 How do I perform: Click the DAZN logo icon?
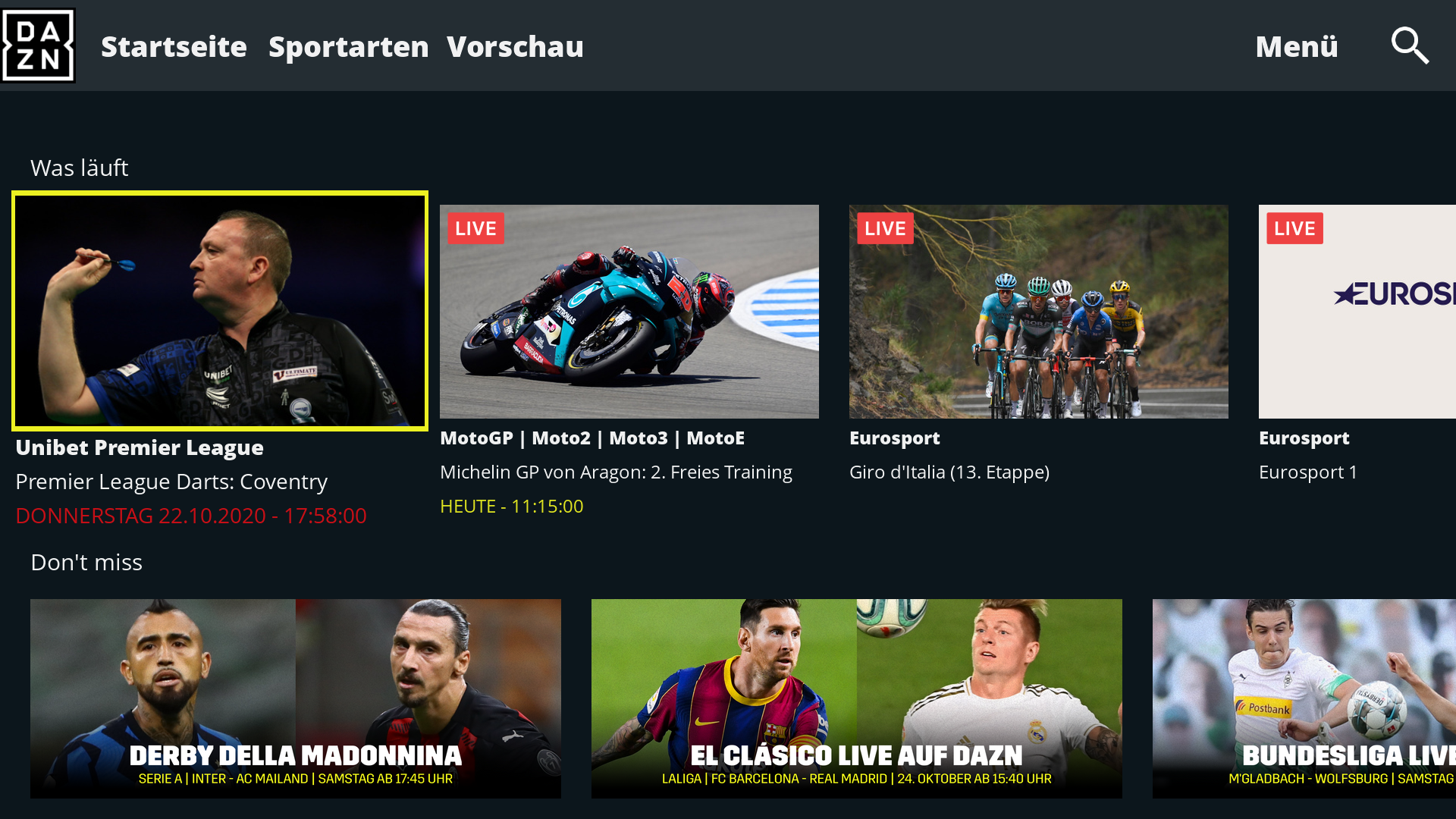click(38, 45)
